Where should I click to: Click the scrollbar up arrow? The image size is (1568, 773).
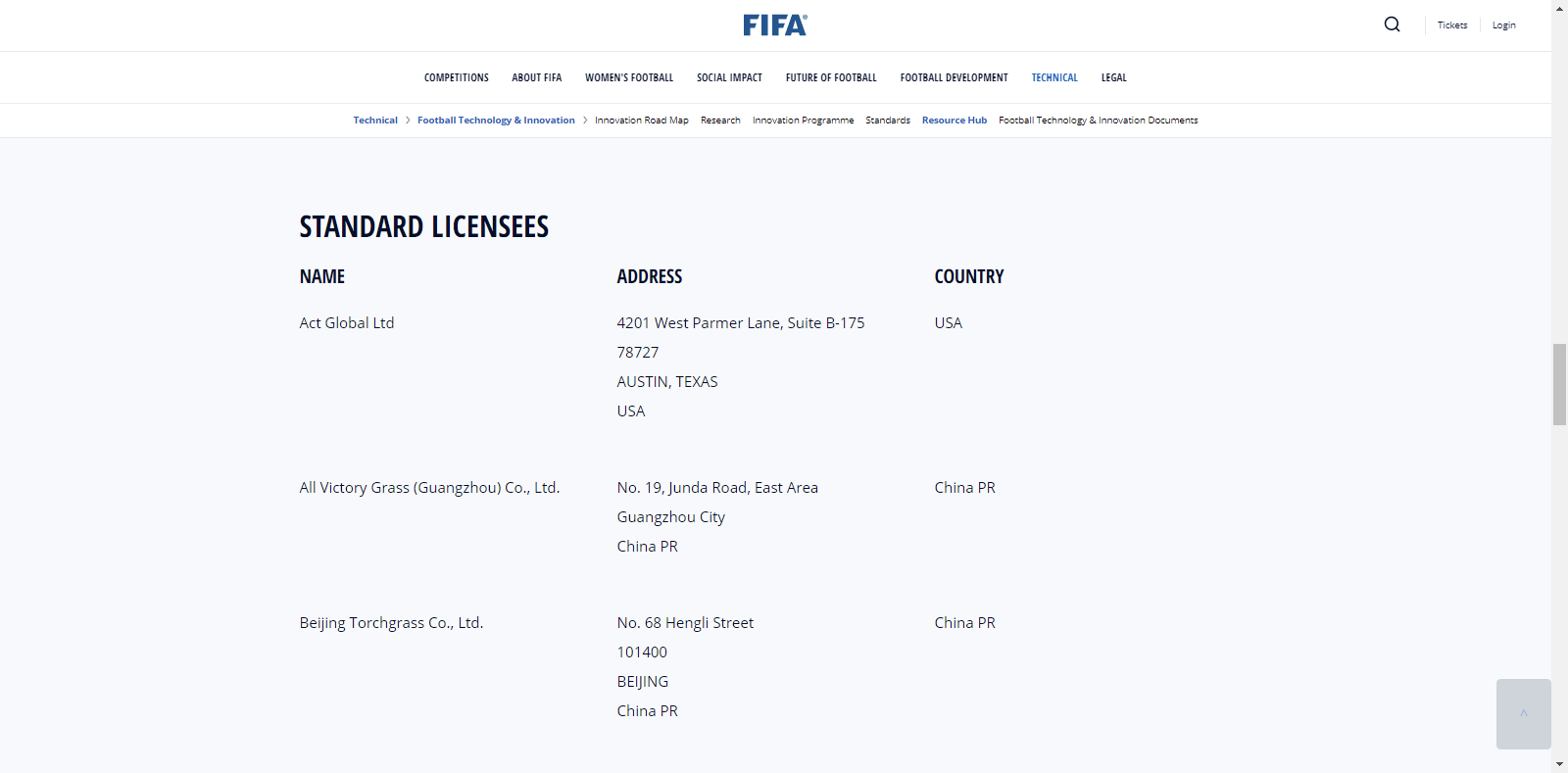(1559, 8)
